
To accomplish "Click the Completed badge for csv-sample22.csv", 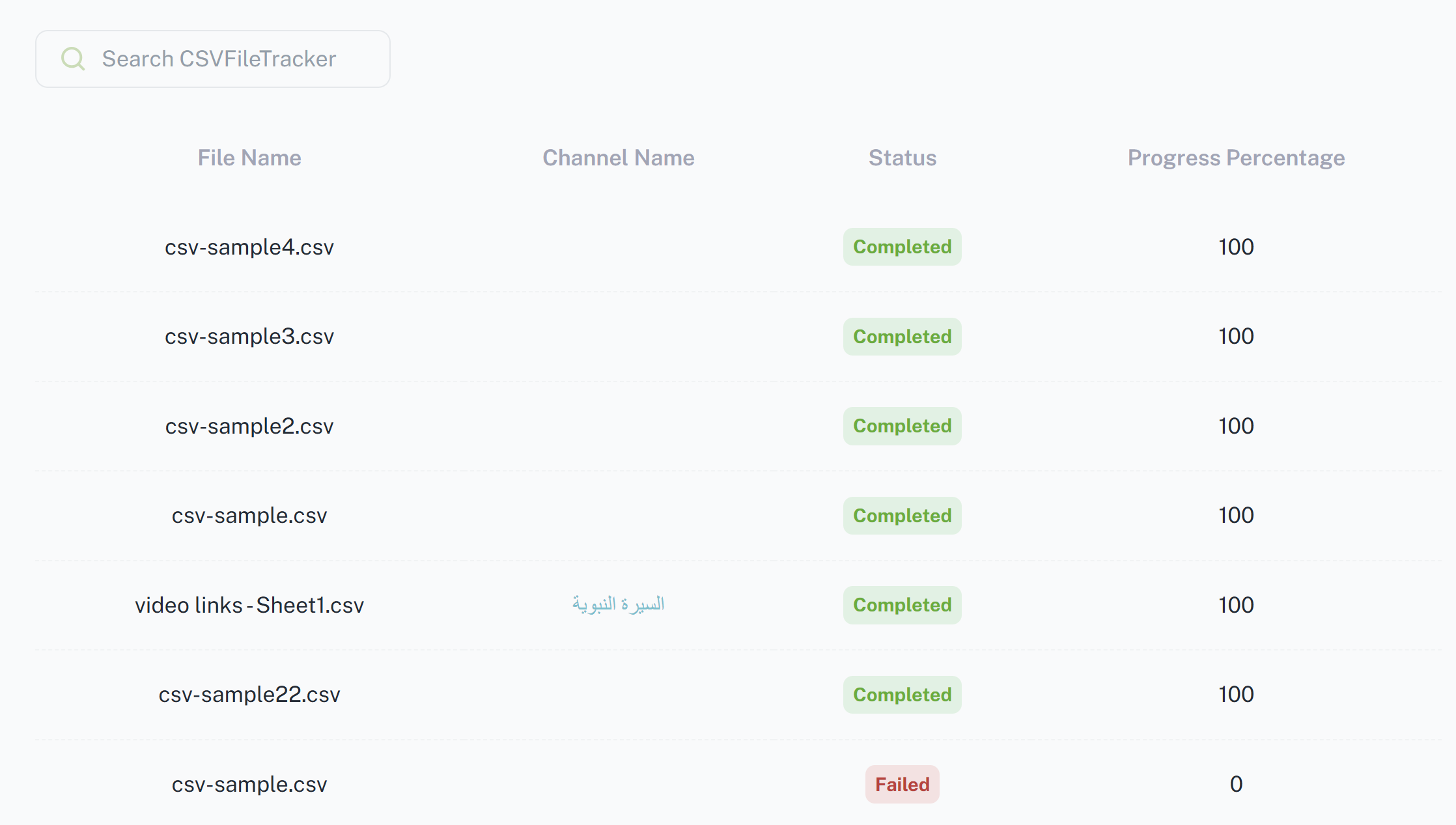I will click(902, 695).
